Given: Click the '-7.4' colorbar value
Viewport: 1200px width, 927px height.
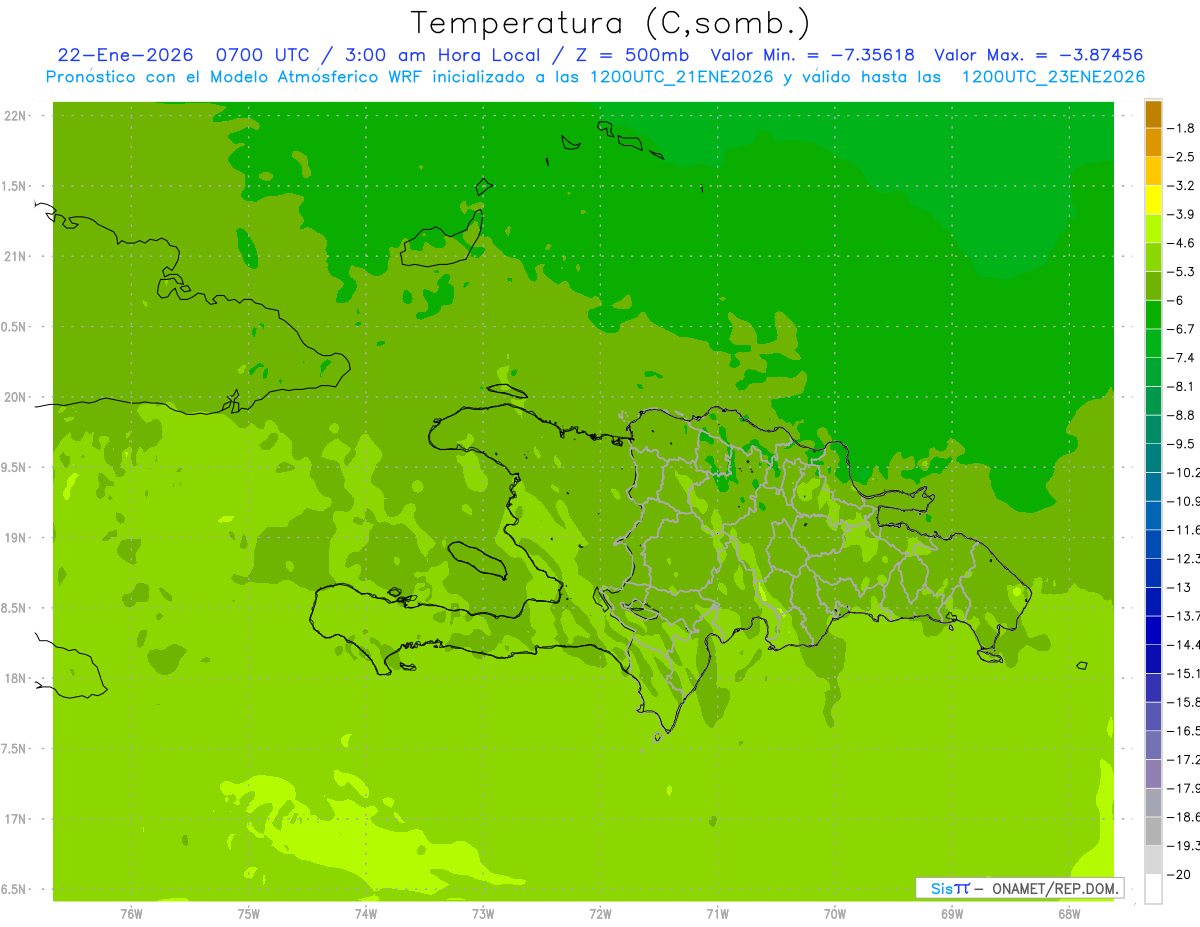Looking at the screenshot, I should pos(1182,357).
